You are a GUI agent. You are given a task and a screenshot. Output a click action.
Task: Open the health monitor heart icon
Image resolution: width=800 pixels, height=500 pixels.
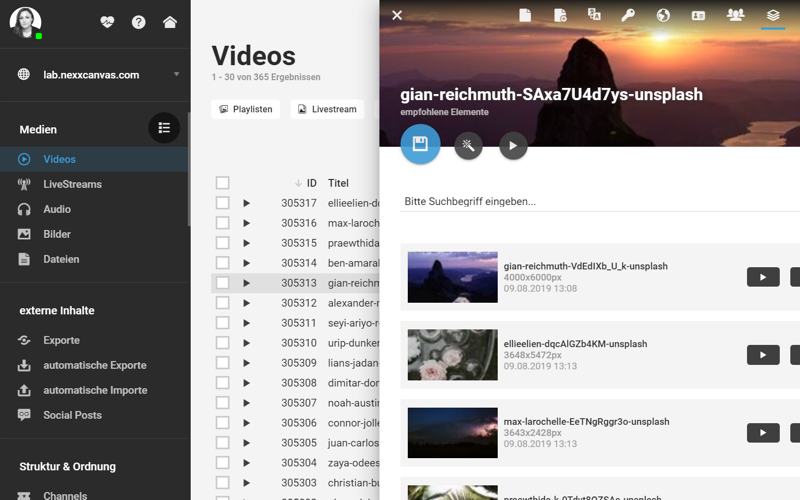107,22
